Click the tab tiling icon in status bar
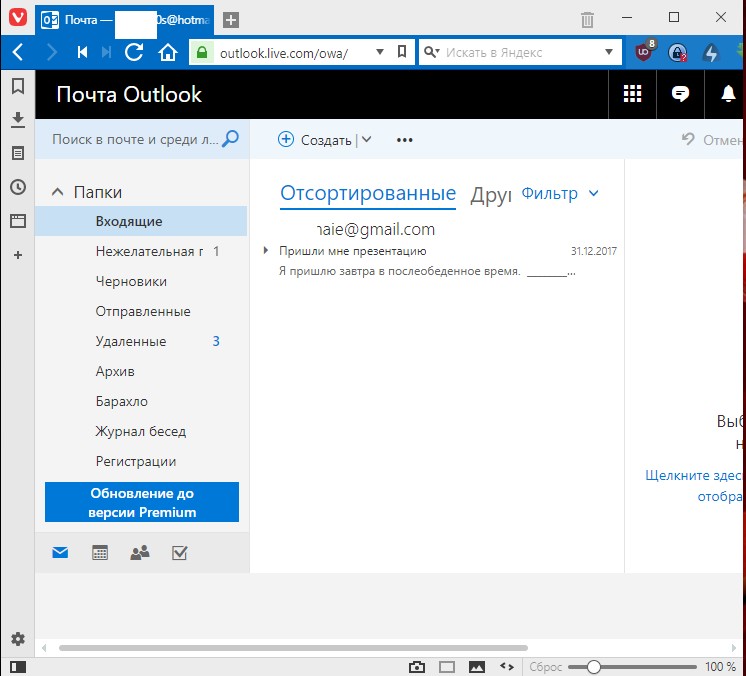Viewport: 746px width, 676px height. pos(447,666)
